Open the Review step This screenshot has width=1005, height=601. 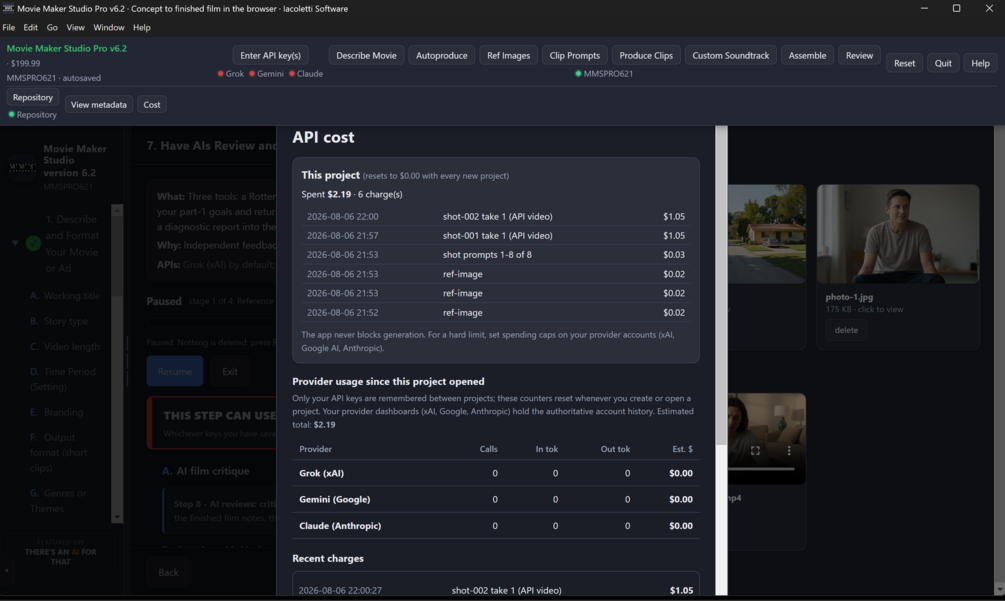[860, 55]
